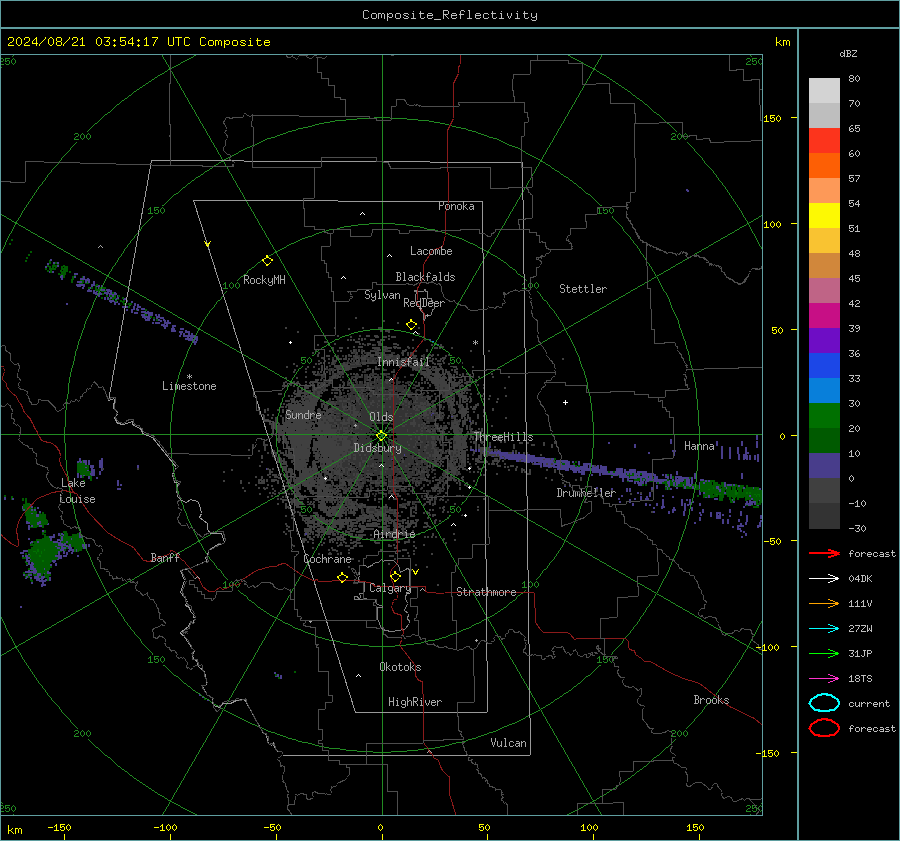
Task: Click the yellow diamond marker below Cochrane
Action: click(x=343, y=577)
